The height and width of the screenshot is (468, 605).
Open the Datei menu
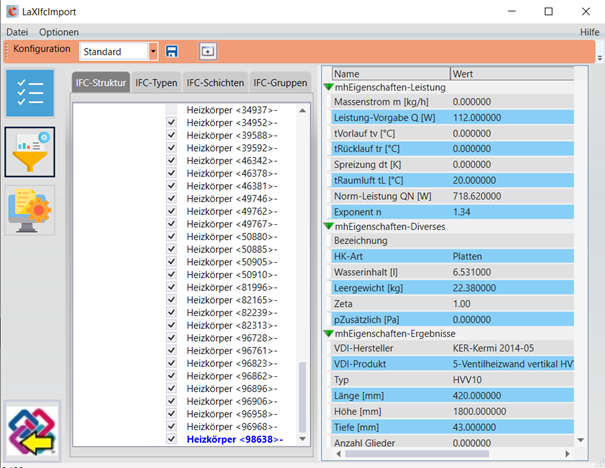pyautogui.click(x=17, y=32)
